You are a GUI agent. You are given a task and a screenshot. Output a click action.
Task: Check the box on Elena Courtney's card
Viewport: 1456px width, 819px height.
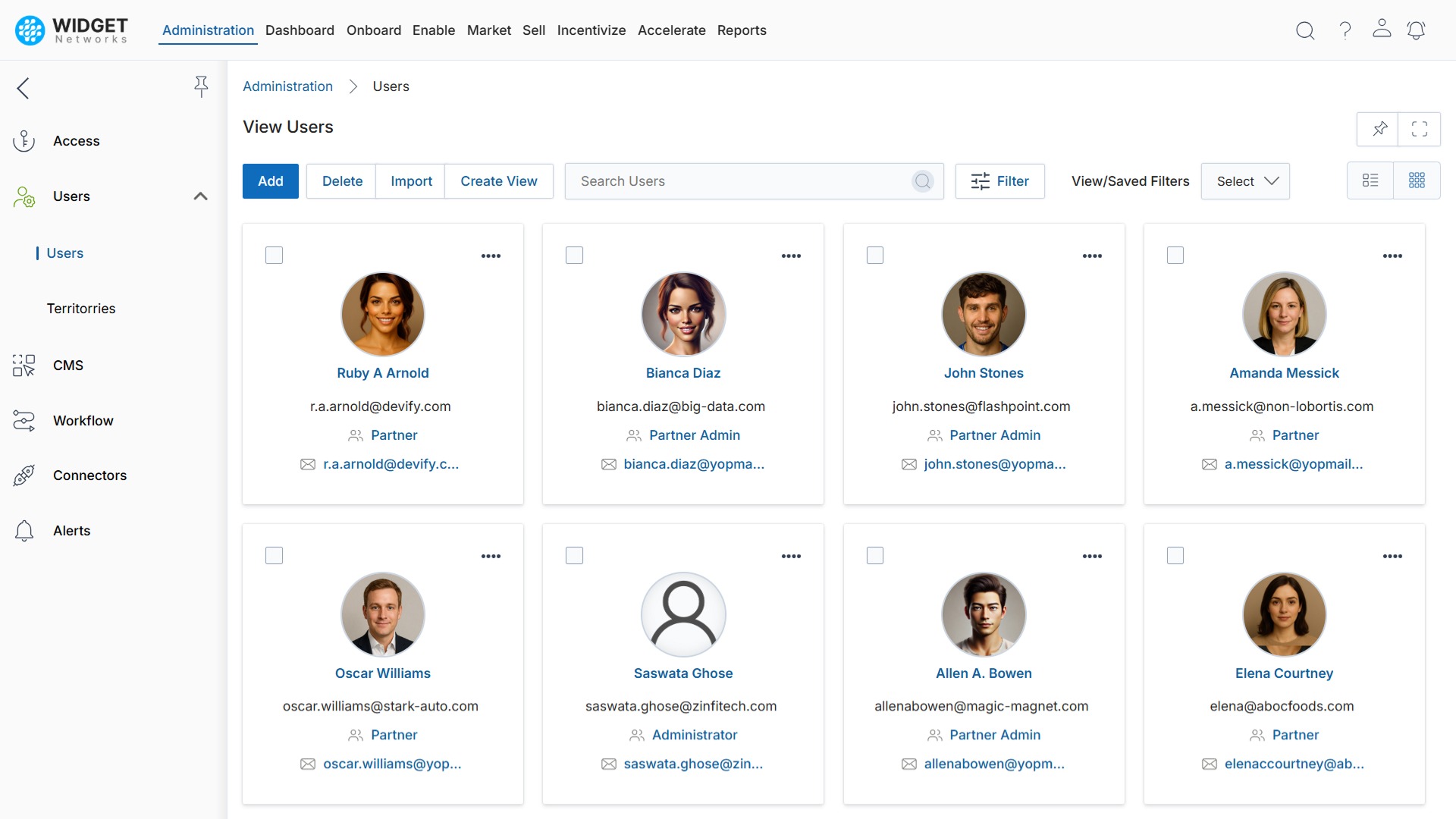coord(1175,555)
